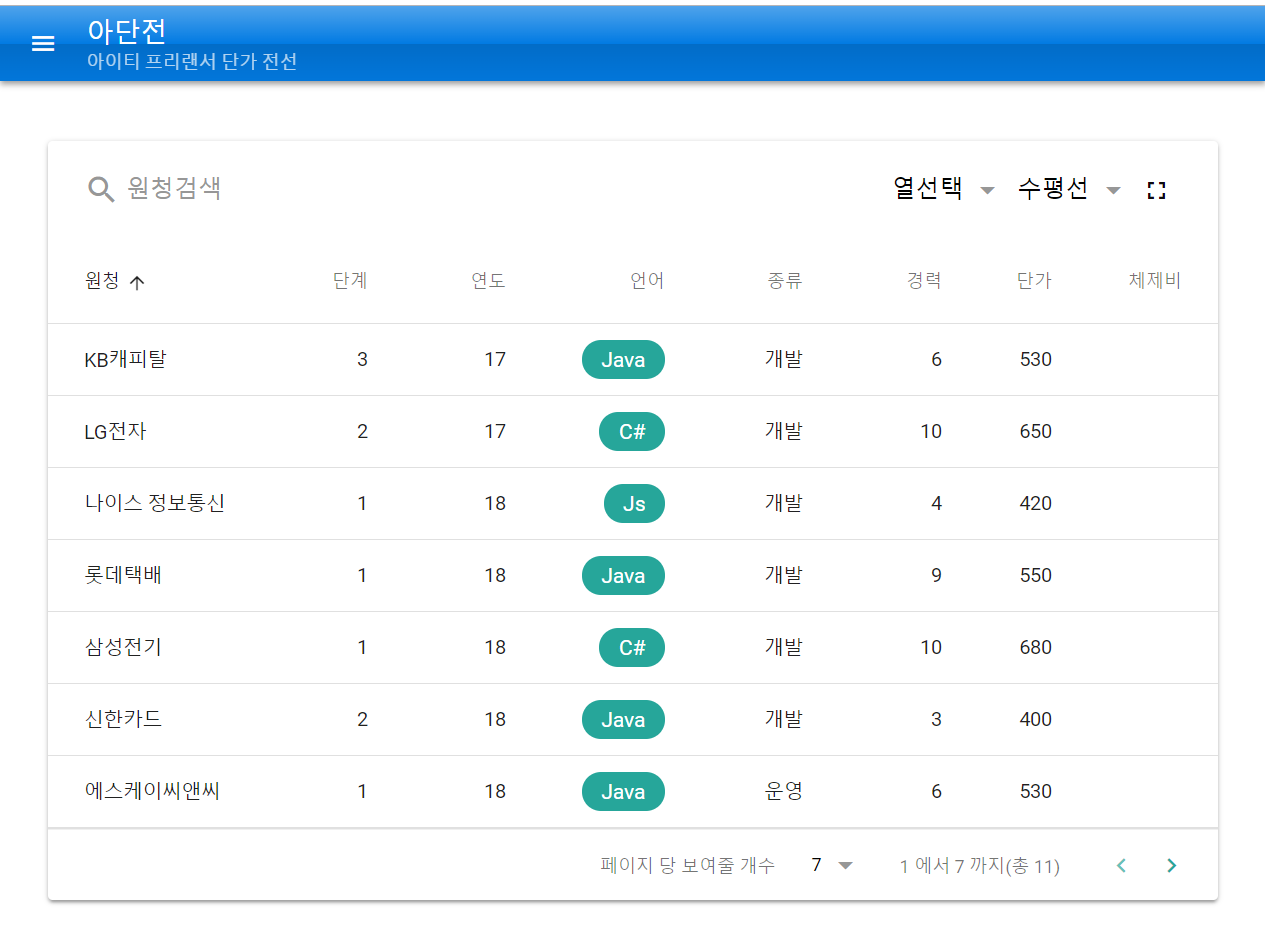Click stage value 3 in KB캐피탈 row

tap(362, 360)
